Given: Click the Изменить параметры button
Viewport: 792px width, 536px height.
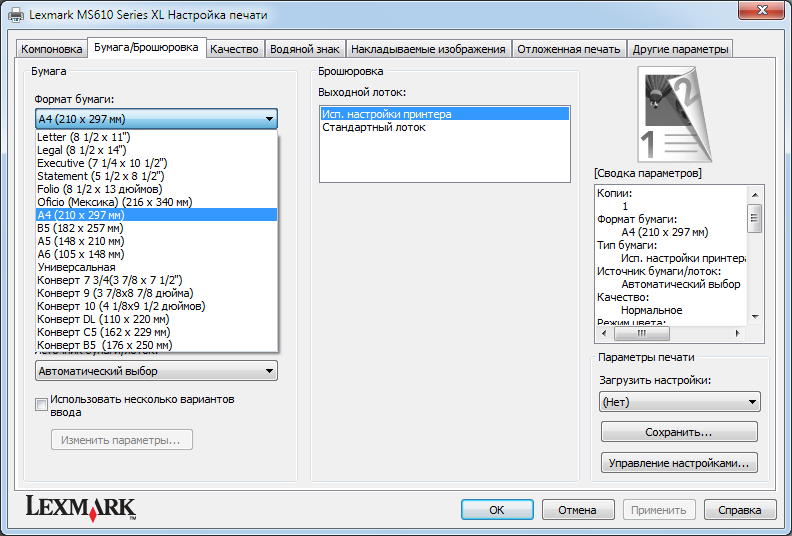Looking at the screenshot, I should (x=122, y=440).
